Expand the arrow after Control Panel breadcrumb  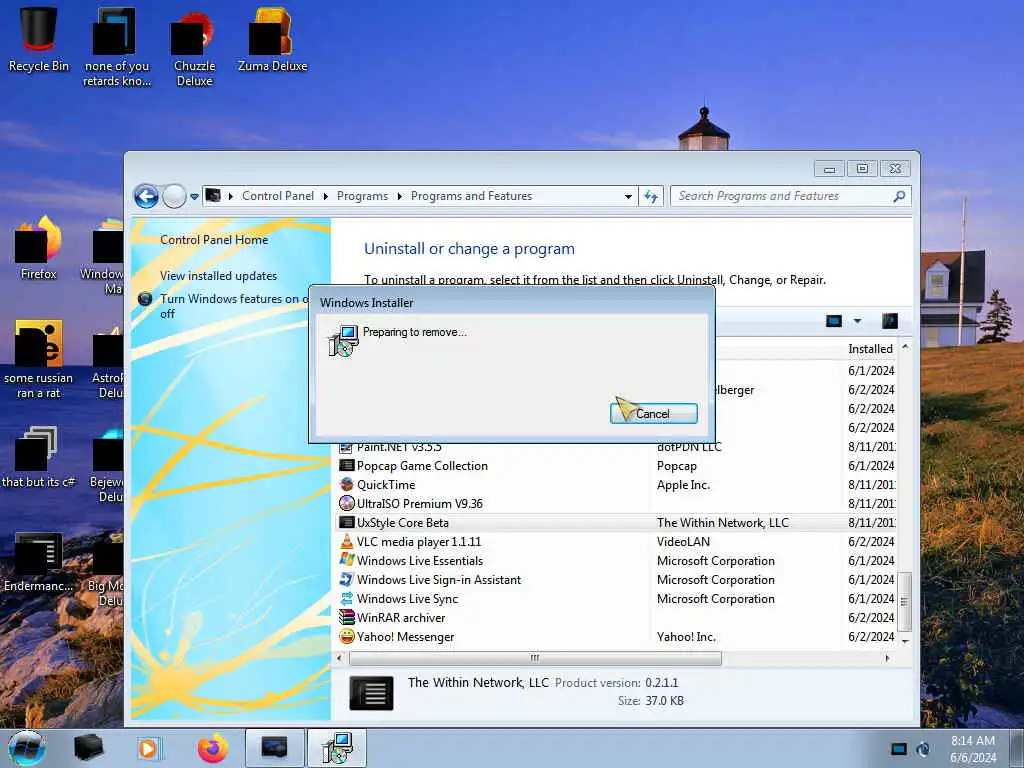click(x=325, y=197)
